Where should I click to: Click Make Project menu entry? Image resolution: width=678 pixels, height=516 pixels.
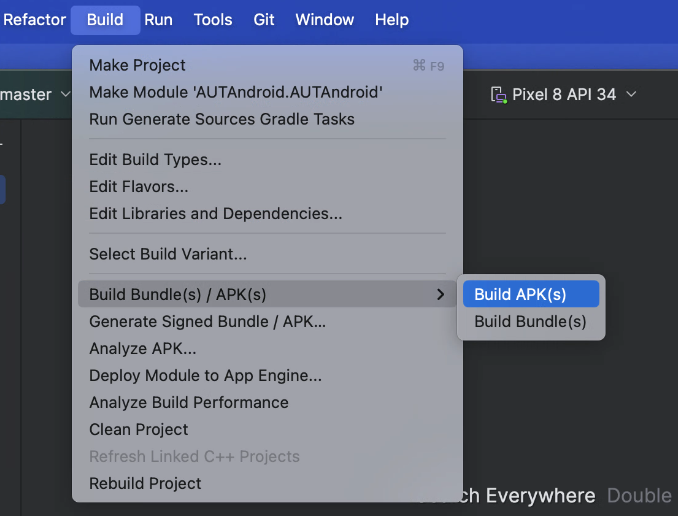click(x=137, y=65)
